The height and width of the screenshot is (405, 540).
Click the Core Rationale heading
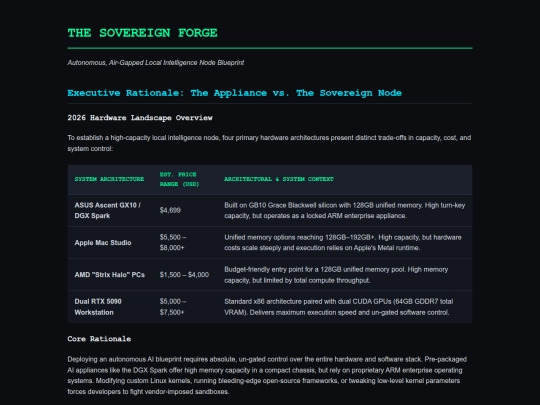coord(99,339)
